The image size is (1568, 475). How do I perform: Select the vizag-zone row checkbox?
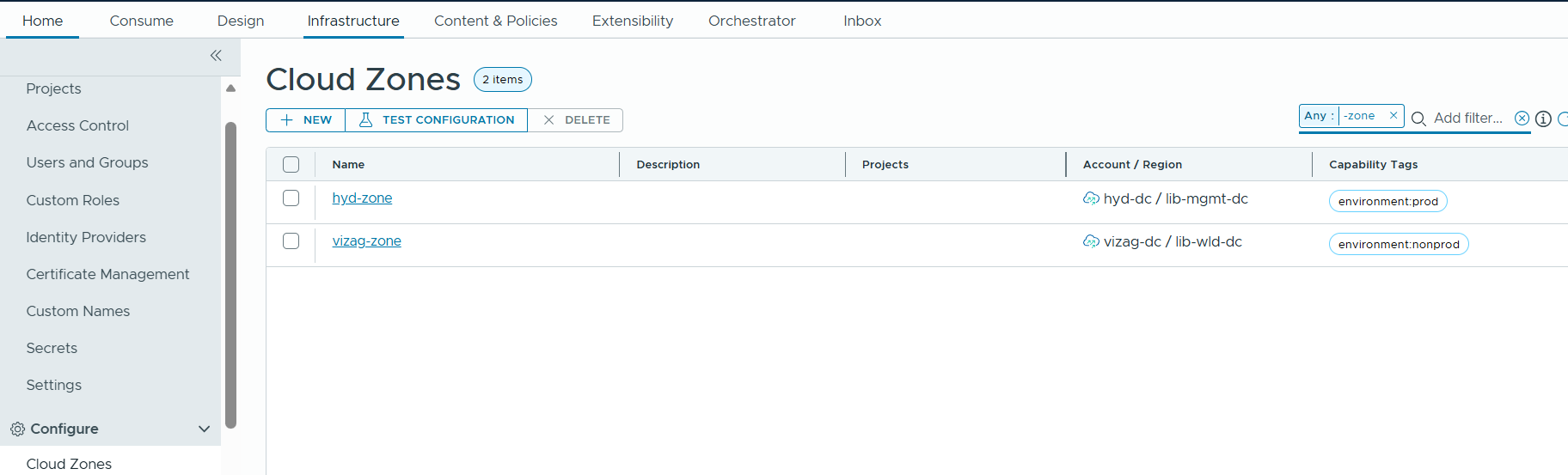coord(291,241)
